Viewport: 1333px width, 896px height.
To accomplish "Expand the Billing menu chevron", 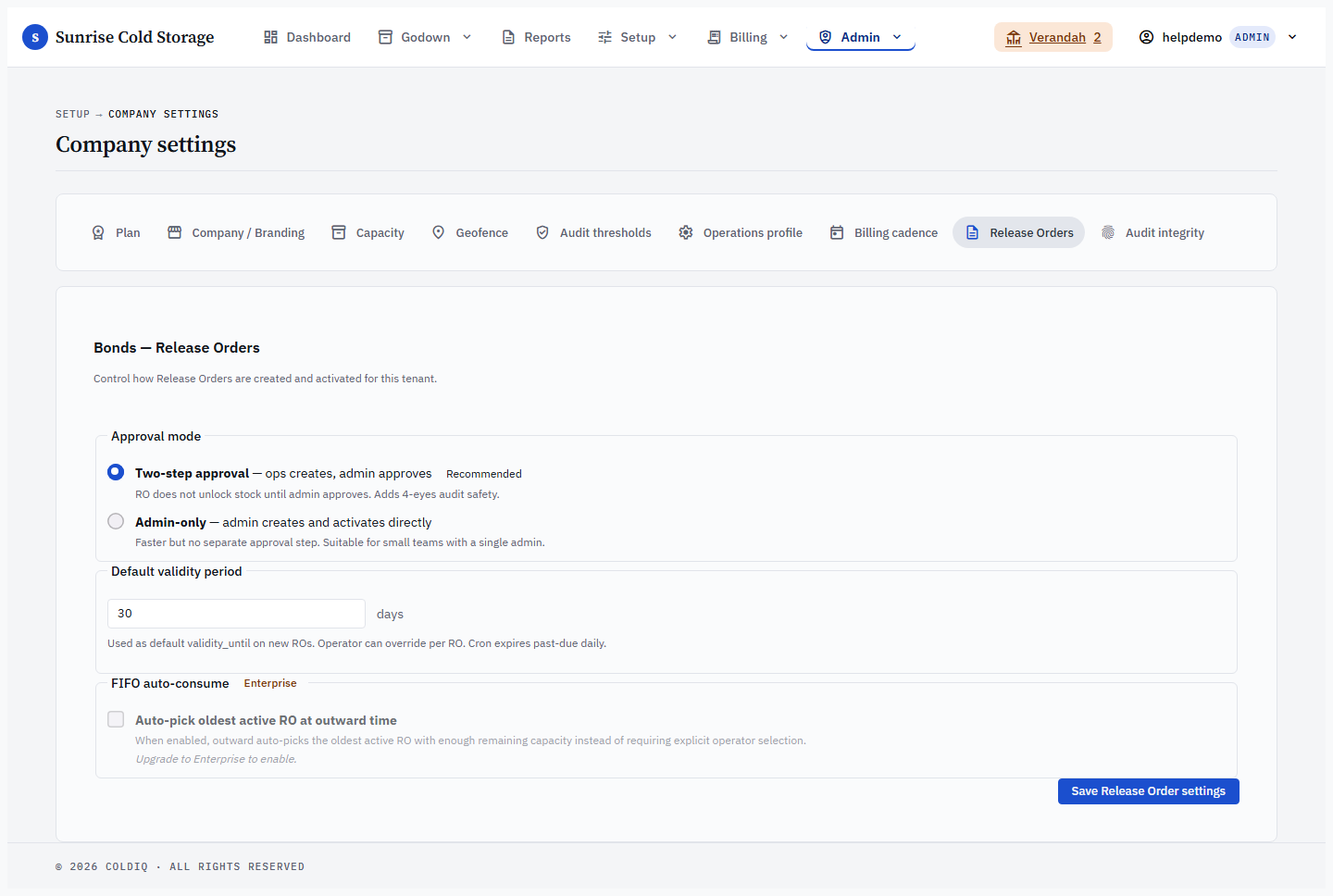I will [783, 37].
